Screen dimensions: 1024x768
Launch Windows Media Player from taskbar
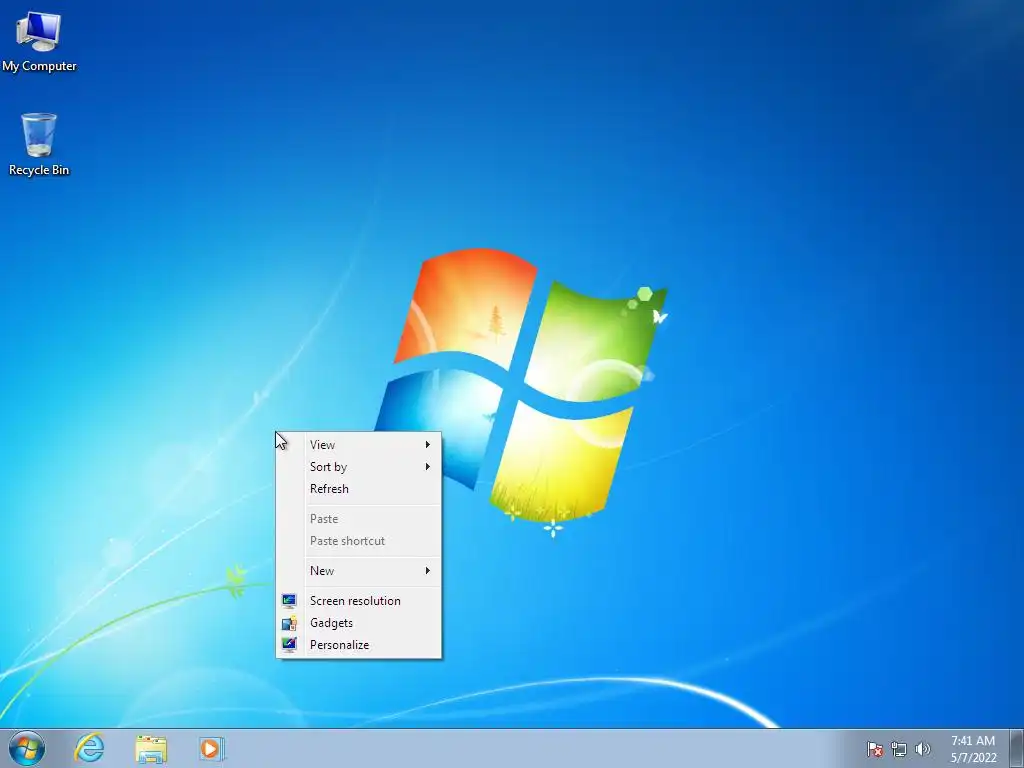tap(212, 748)
